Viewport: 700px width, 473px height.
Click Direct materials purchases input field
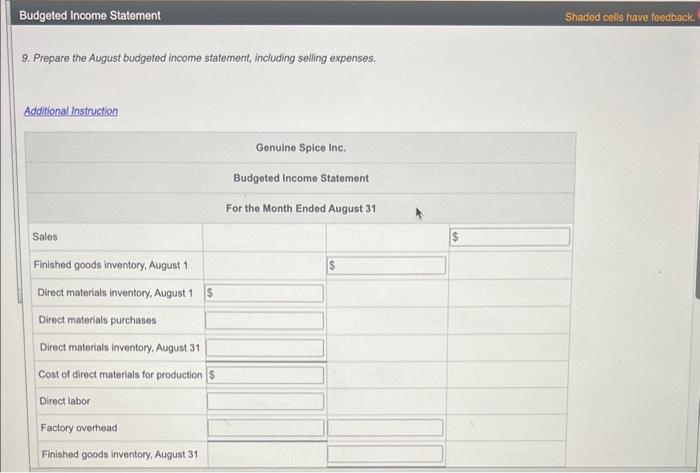click(x=264, y=320)
